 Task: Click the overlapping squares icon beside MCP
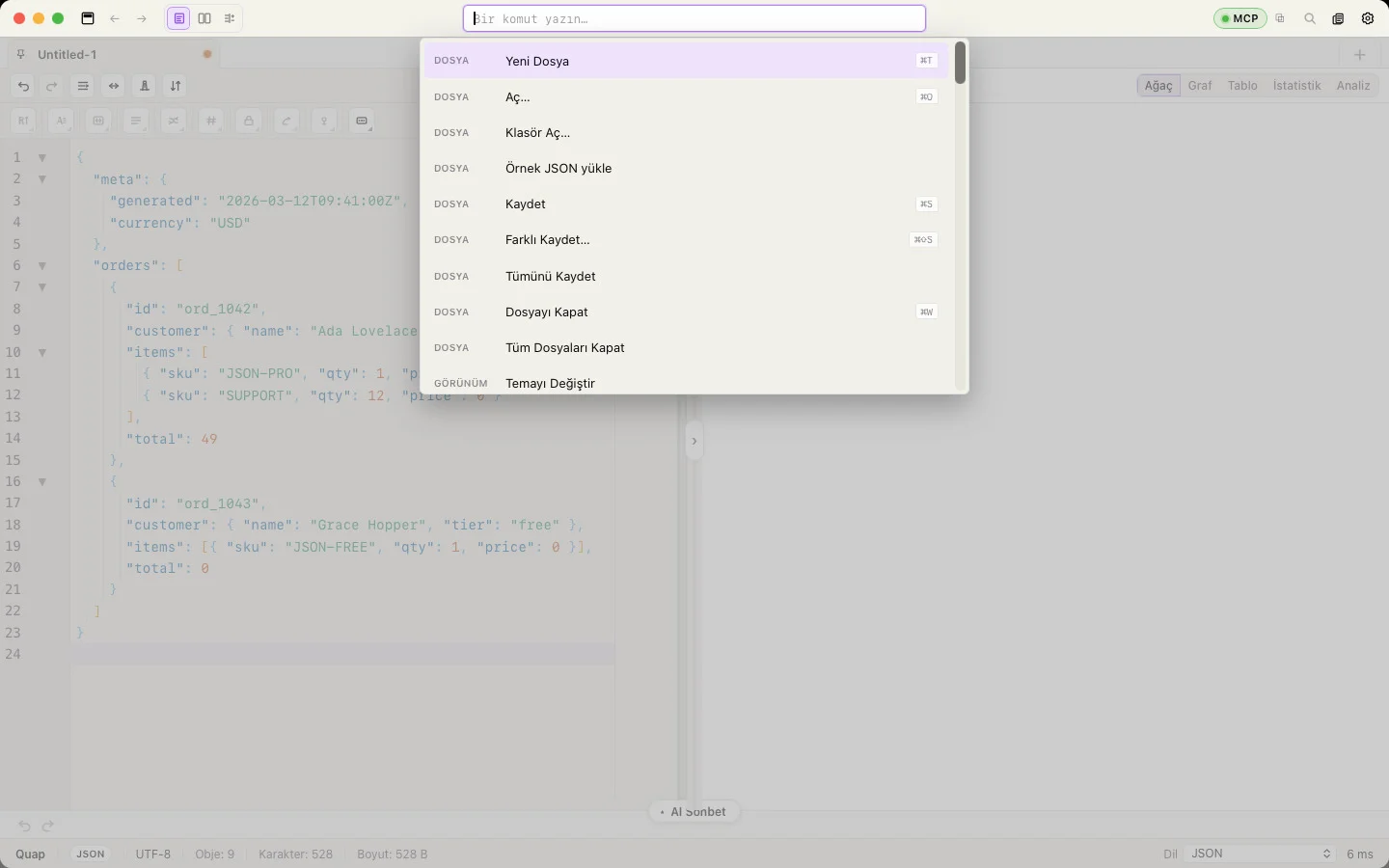1280,18
